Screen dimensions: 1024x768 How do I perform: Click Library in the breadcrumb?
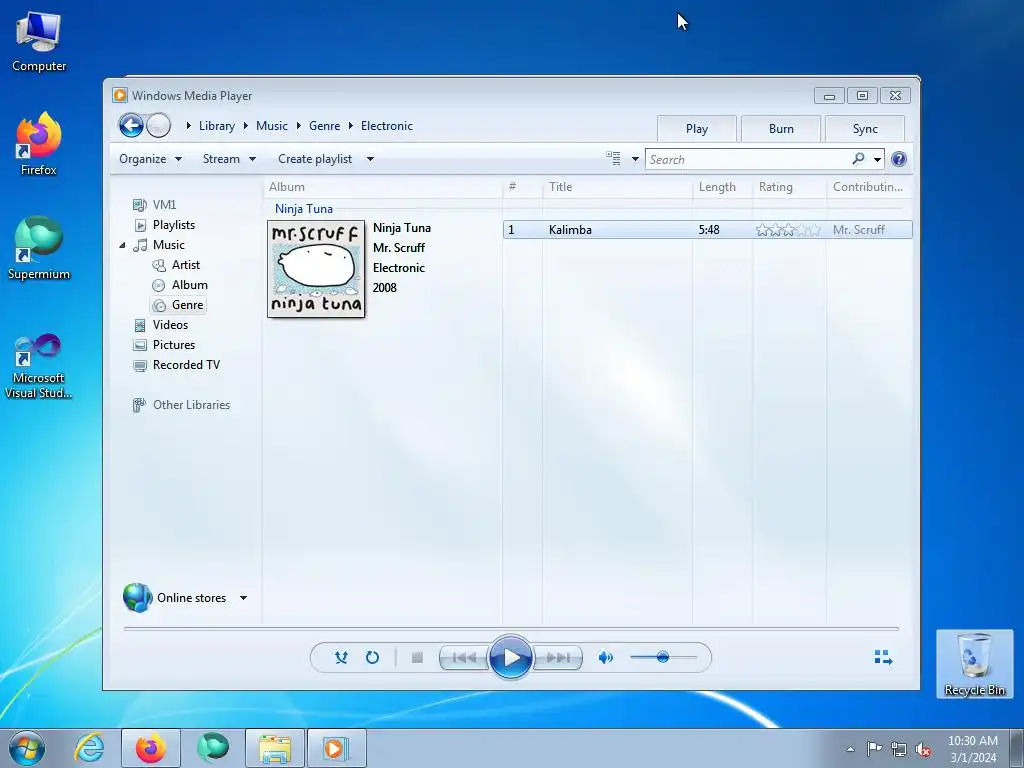217,126
